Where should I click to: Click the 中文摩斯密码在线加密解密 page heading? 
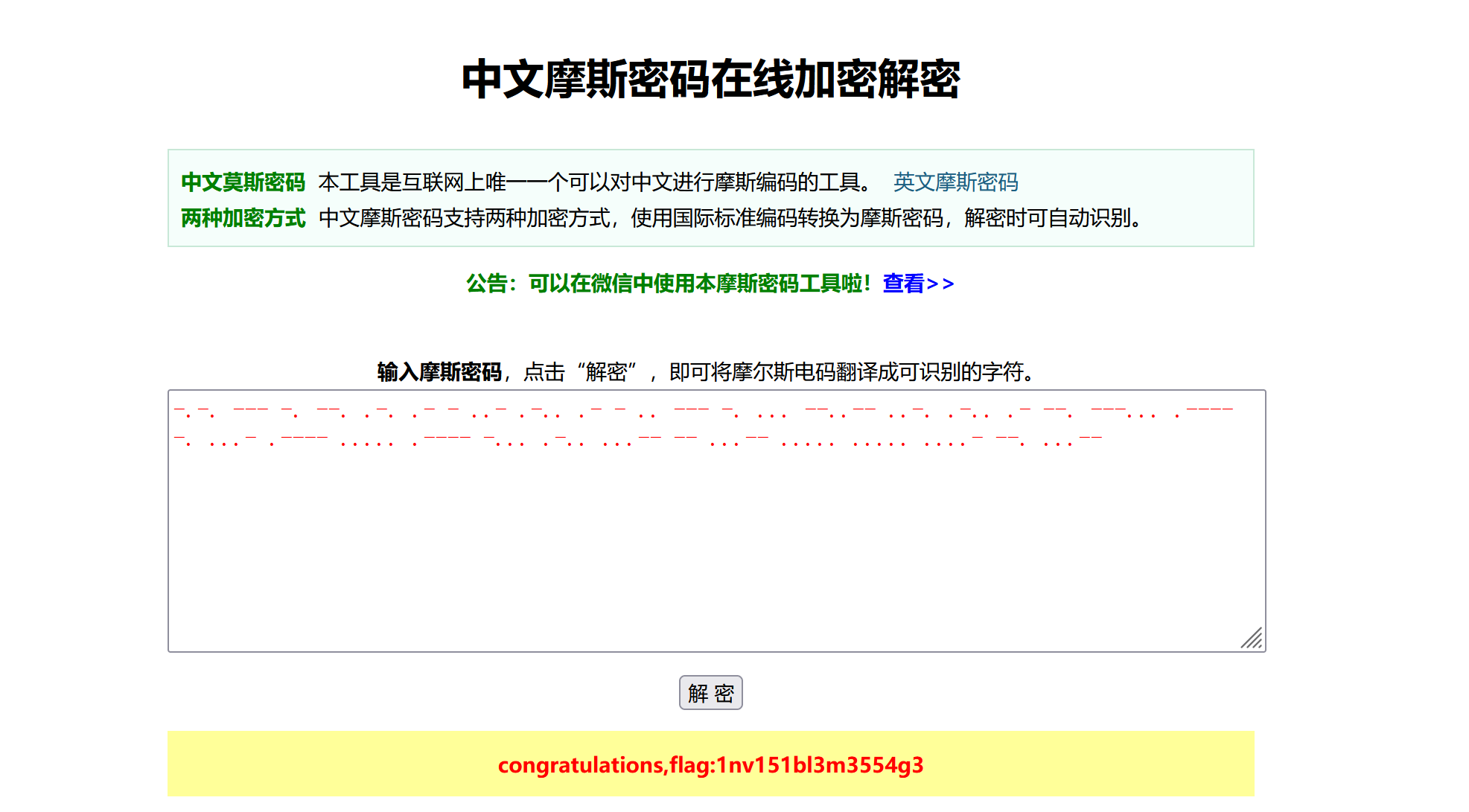[x=710, y=80]
